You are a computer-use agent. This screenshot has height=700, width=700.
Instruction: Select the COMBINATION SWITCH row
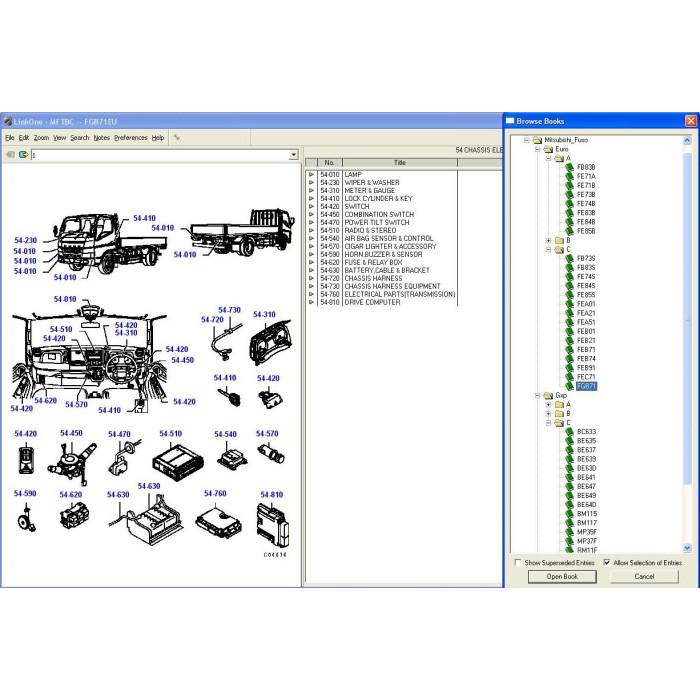379,214
